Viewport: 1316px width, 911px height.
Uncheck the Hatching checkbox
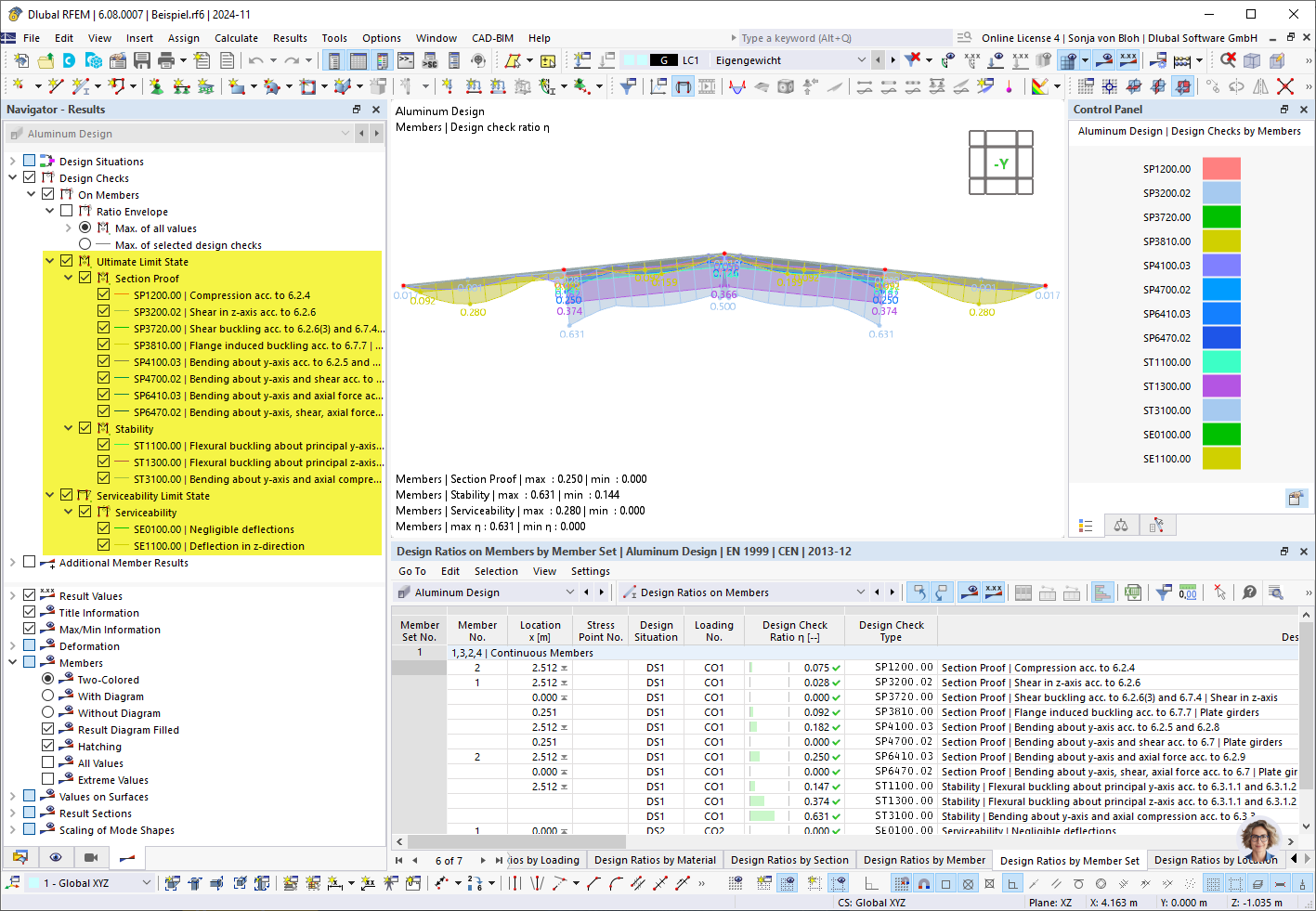[x=47, y=746]
